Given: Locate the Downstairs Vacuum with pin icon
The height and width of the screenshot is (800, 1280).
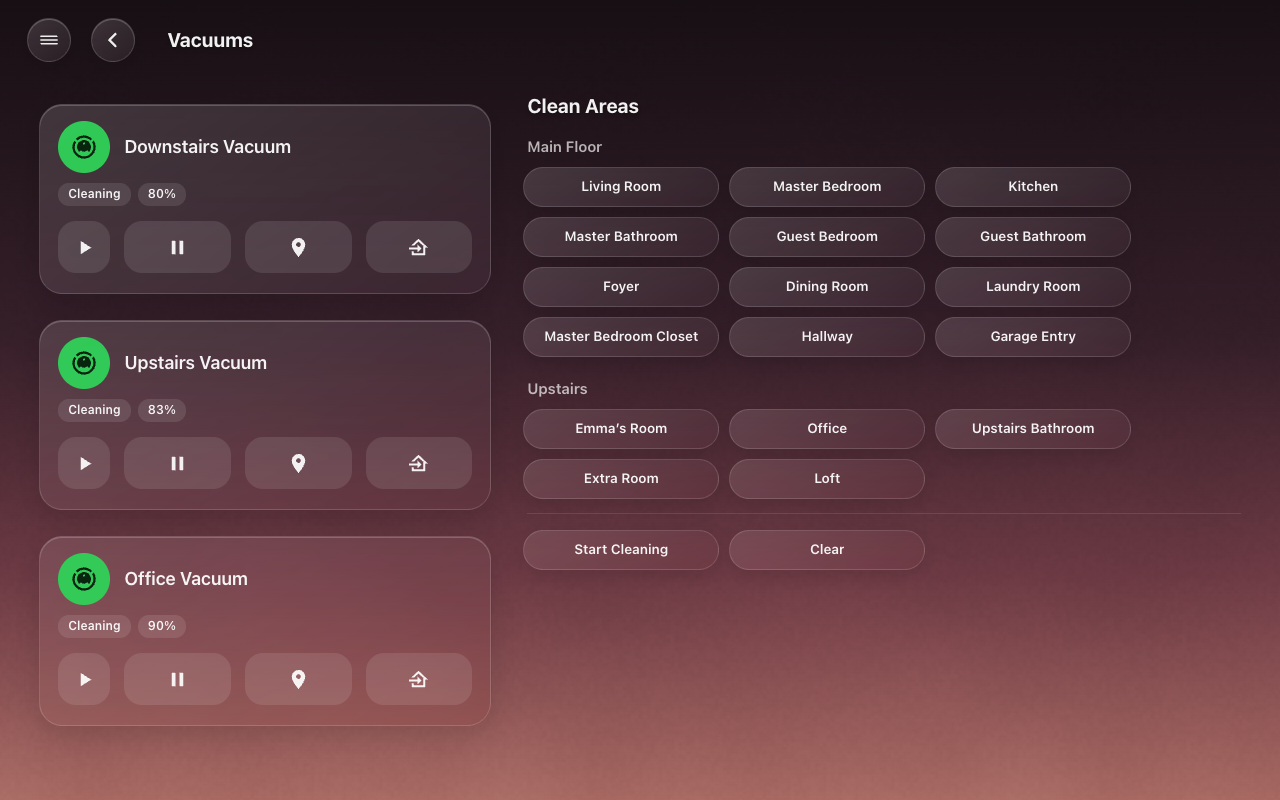Looking at the screenshot, I should point(298,247).
